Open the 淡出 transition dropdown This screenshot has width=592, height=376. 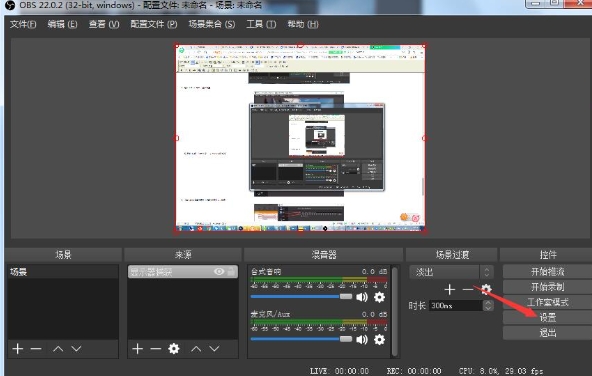tap(451, 272)
